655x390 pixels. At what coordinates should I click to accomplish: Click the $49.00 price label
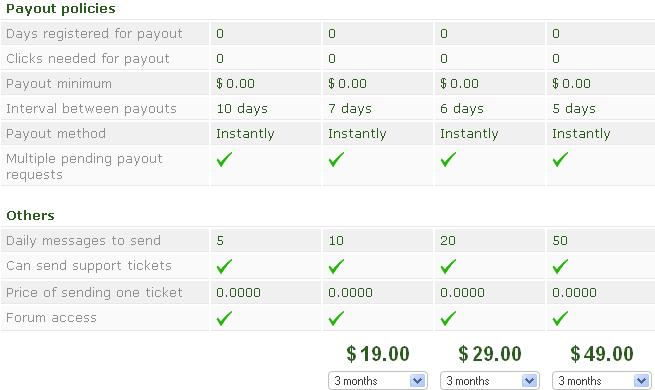tap(602, 354)
